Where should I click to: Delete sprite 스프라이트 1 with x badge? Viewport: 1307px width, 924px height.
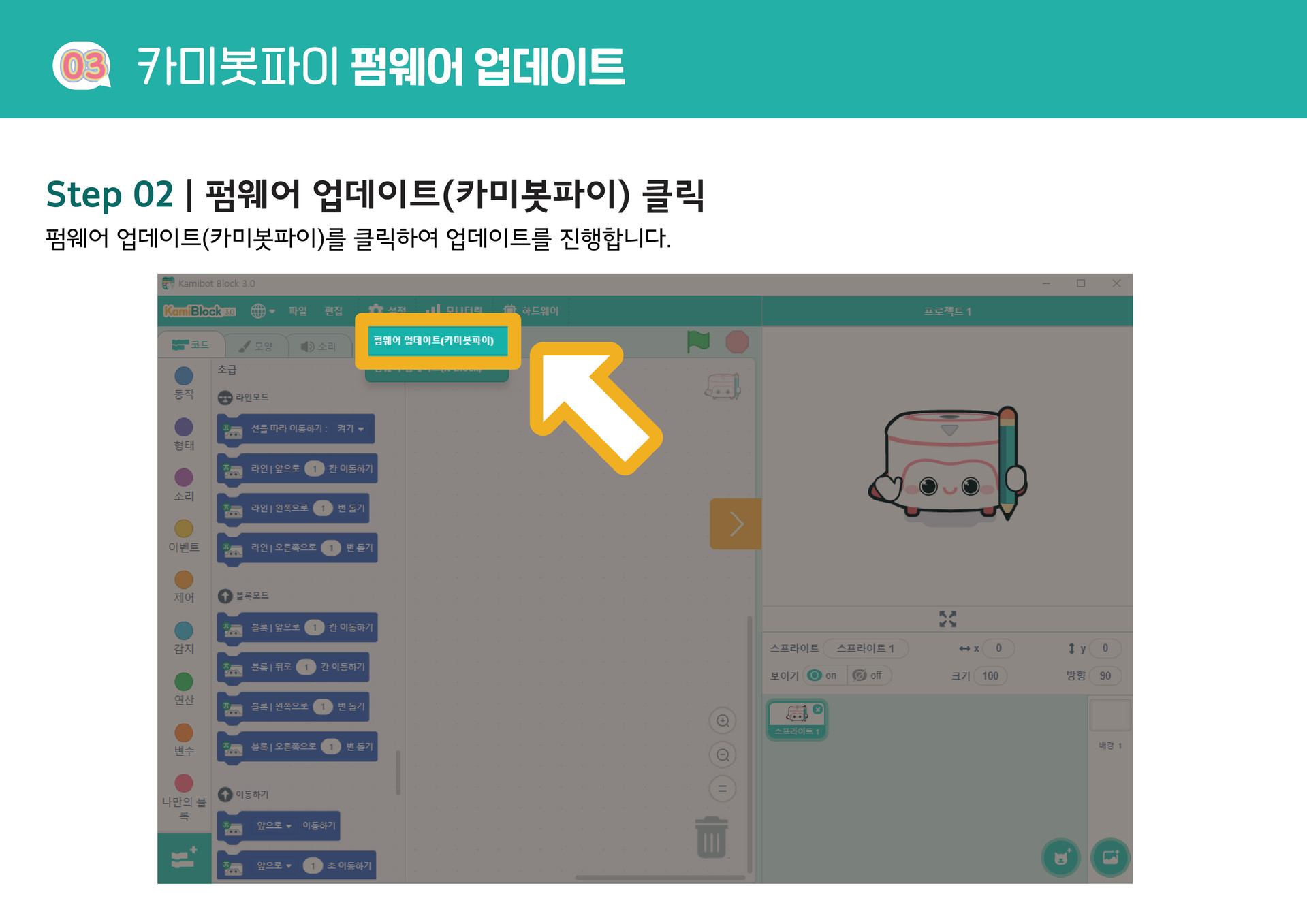[x=817, y=710]
